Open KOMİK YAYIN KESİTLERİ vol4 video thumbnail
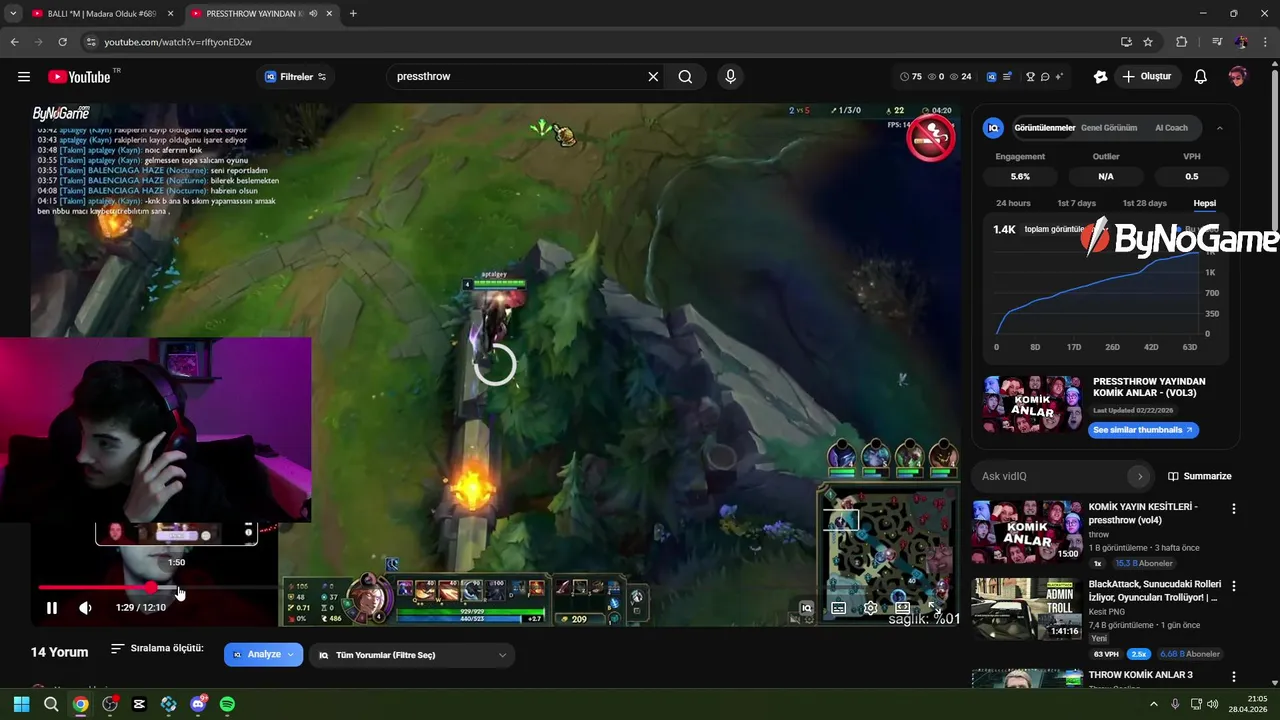1280x720 pixels. 1027,532
